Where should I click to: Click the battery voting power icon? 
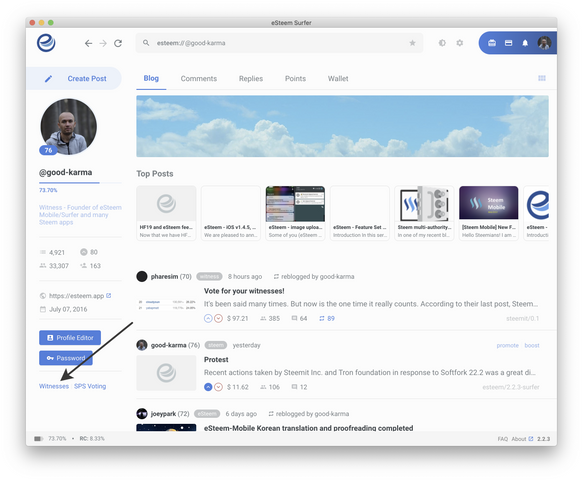click(39, 439)
